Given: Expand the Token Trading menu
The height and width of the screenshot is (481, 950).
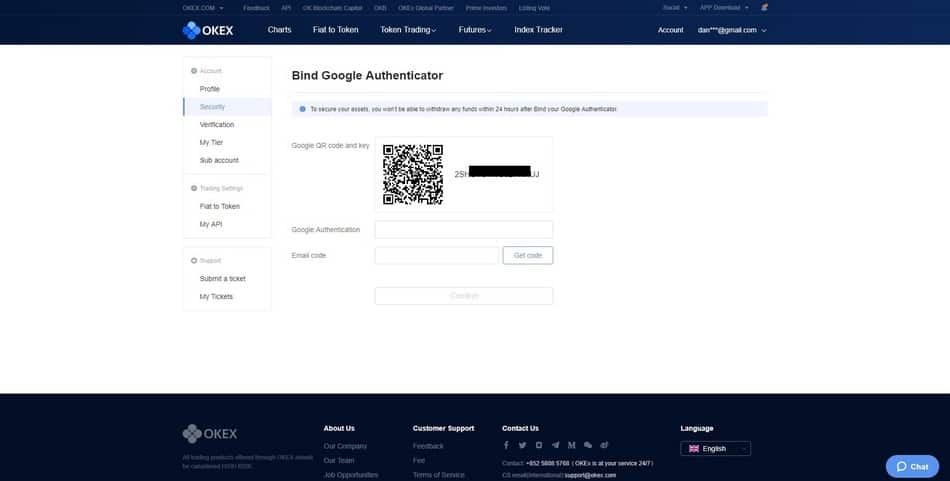Looking at the screenshot, I should click(x=408, y=30).
